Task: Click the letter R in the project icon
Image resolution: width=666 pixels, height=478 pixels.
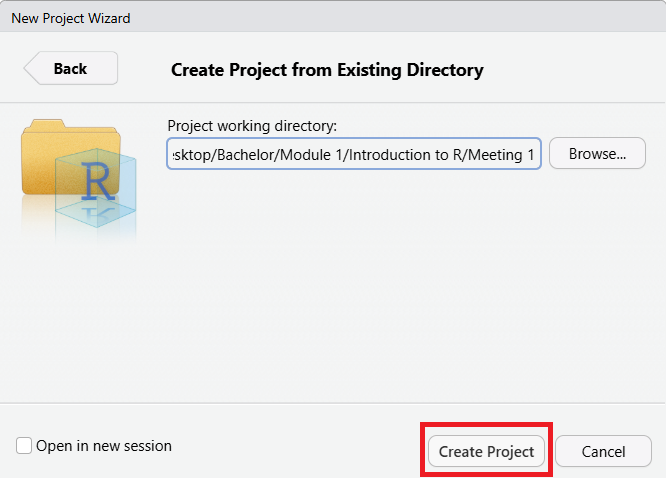Action: [99, 183]
